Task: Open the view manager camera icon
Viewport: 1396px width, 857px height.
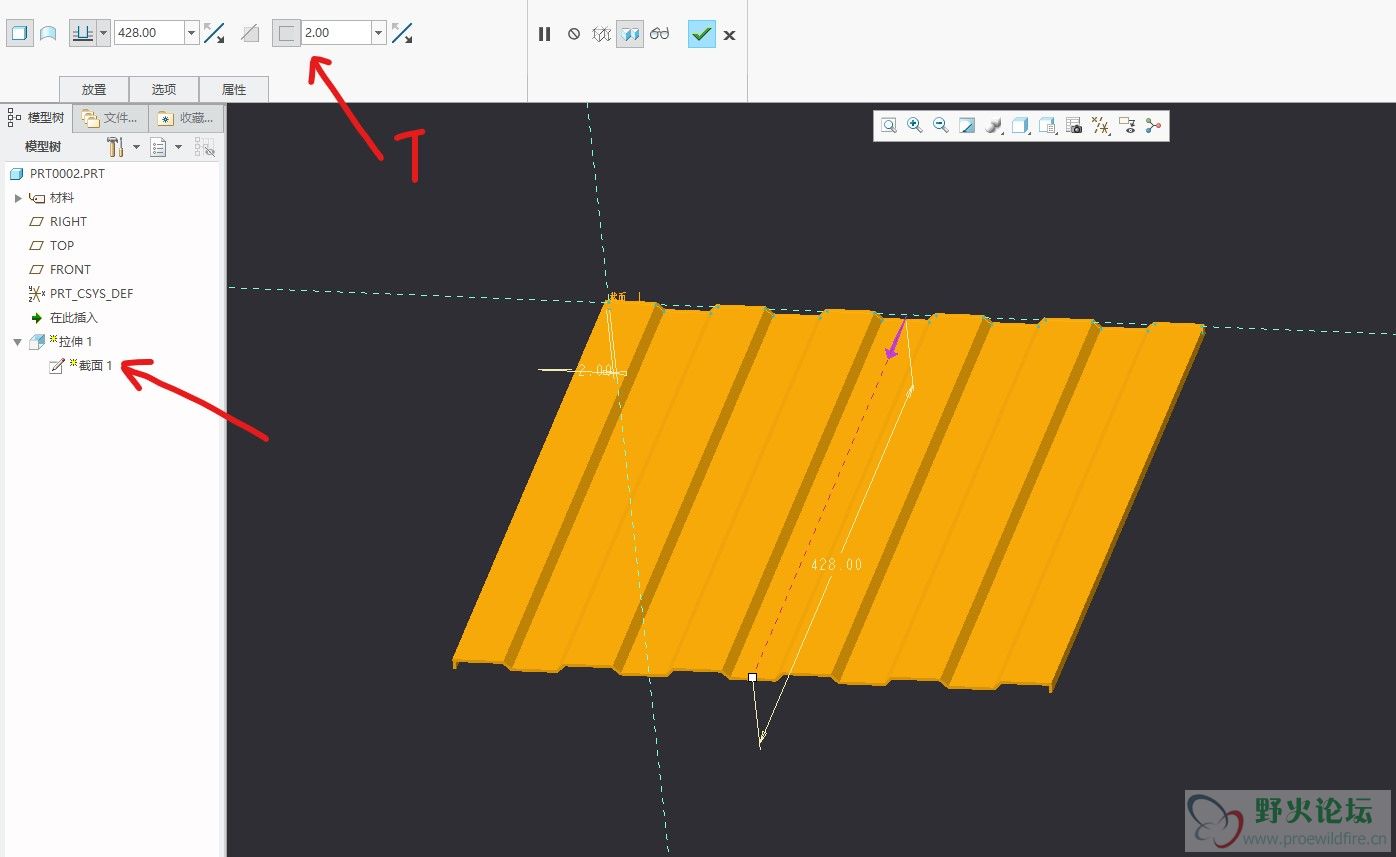Action: click(x=1074, y=126)
